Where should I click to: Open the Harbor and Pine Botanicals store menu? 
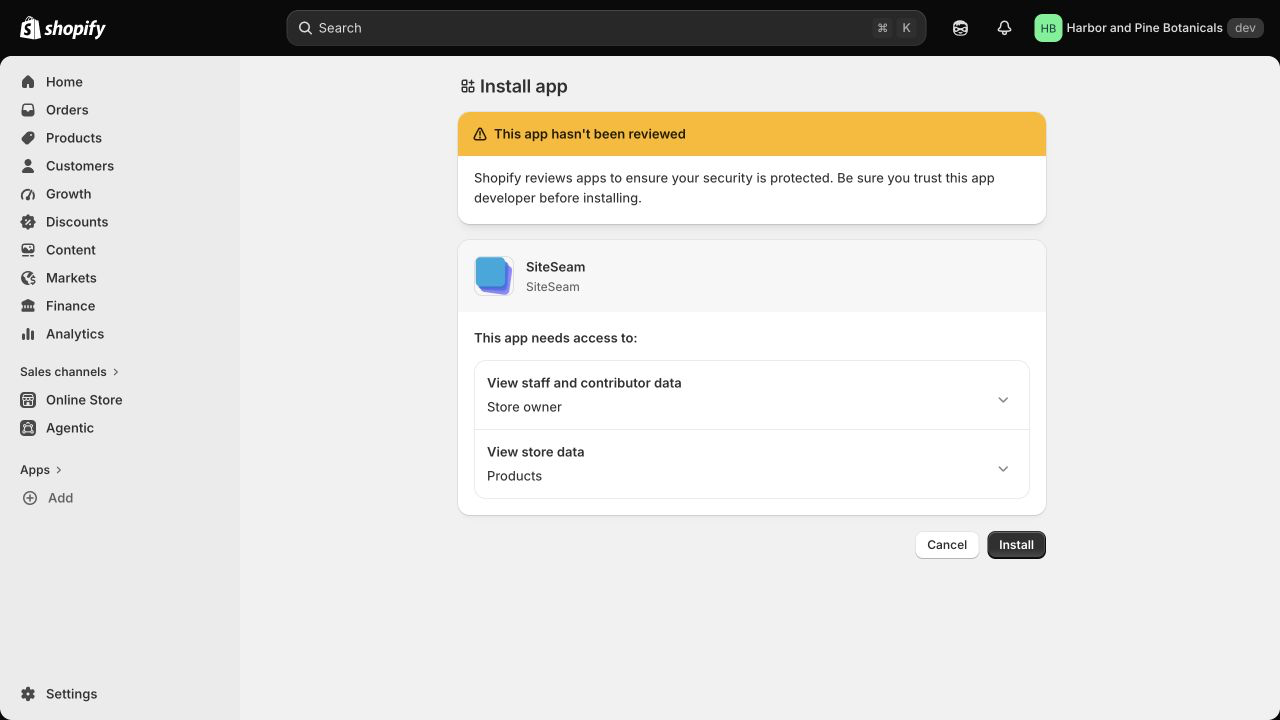tap(1150, 28)
